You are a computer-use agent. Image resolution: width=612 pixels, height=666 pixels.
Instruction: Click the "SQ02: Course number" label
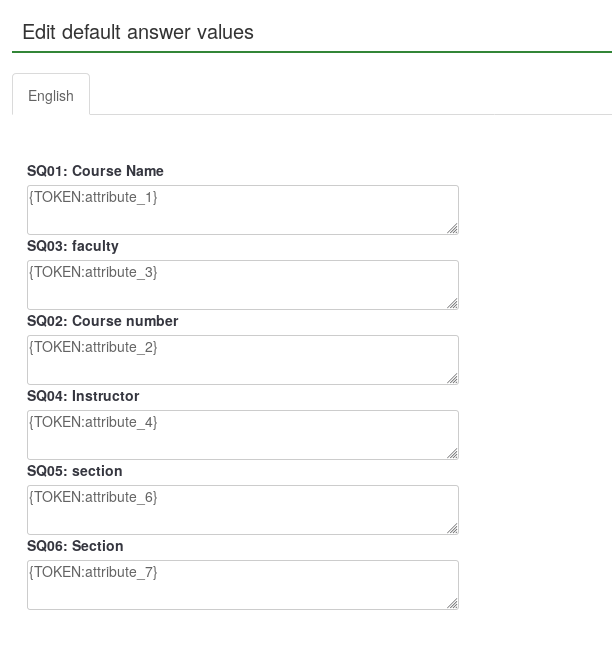tap(103, 321)
